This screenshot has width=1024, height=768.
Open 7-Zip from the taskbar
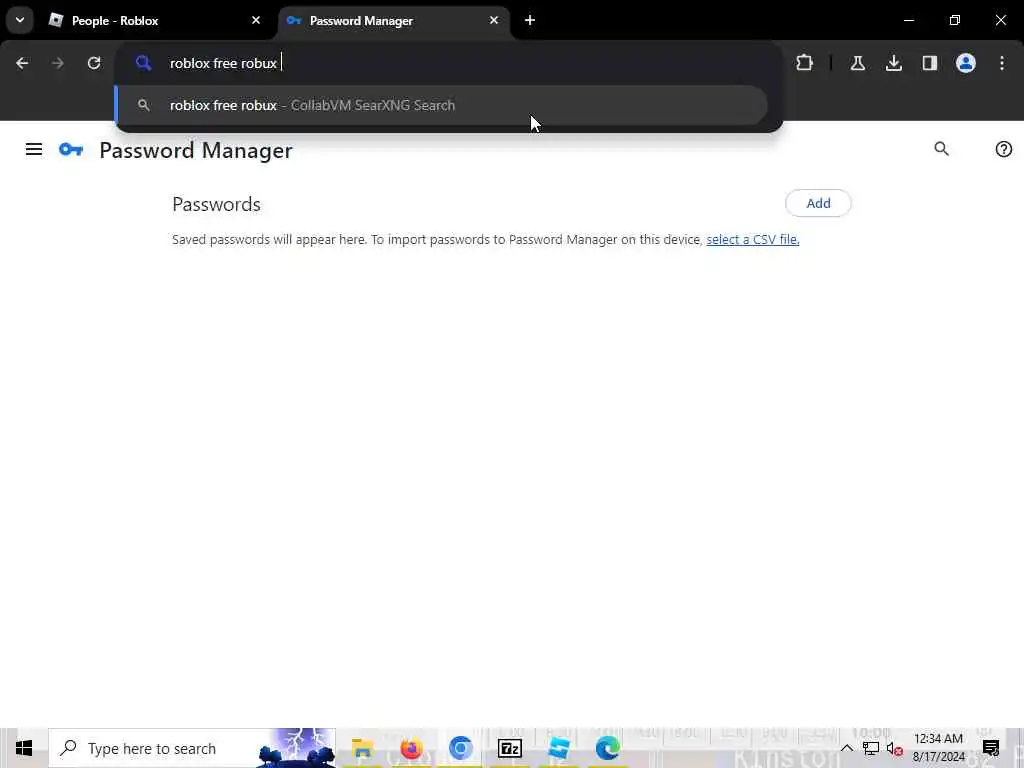pyautogui.click(x=509, y=748)
